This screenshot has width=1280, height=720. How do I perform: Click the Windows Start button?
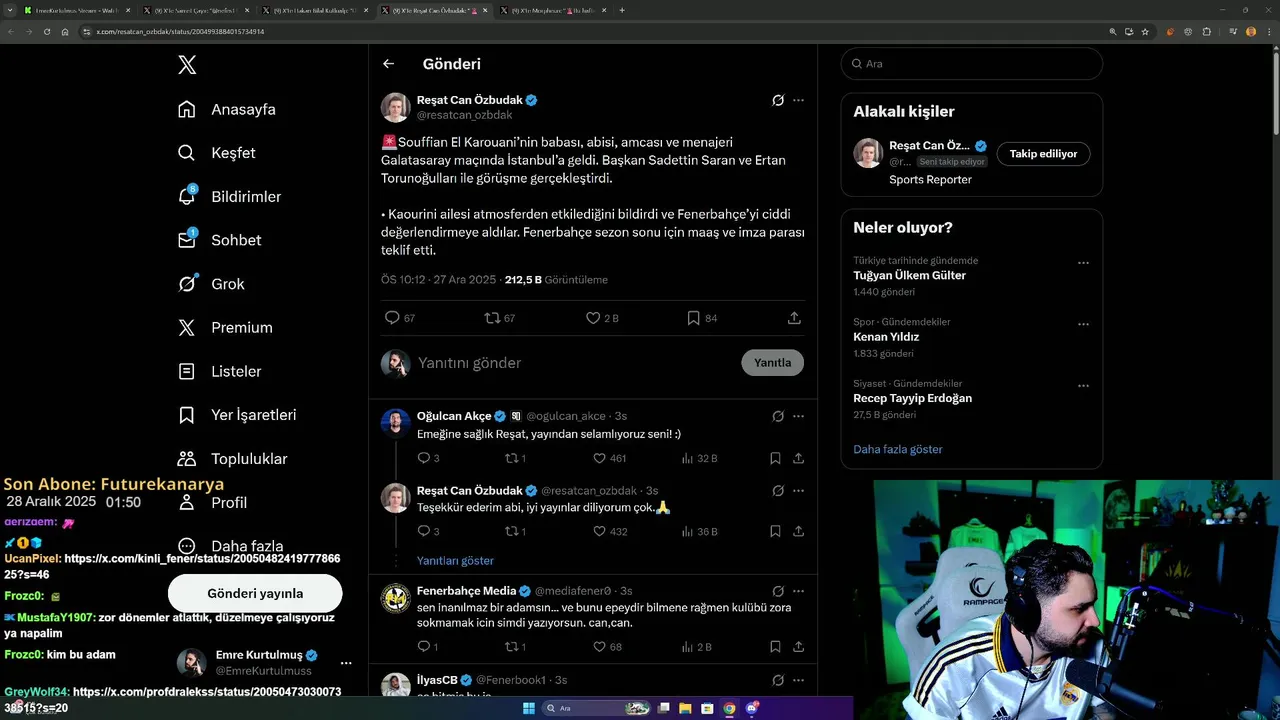pyautogui.click(x=529, y=708)
